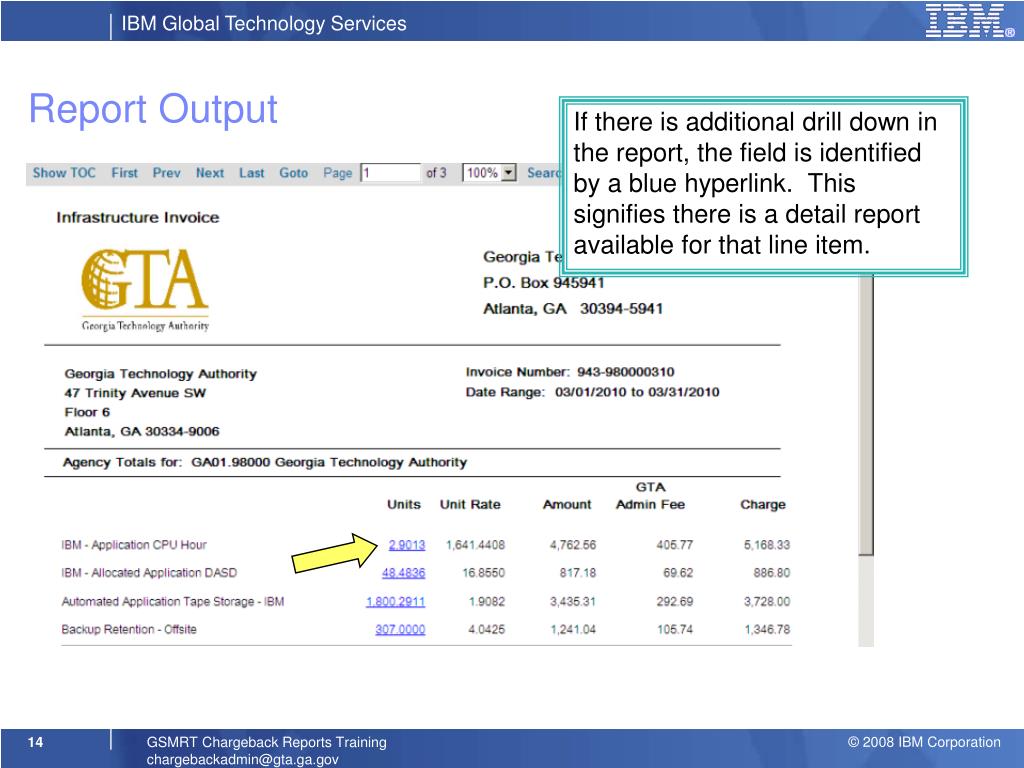Viewport: 1024px width, 768px height.
Task: Click the unit rate value 1,641.4408
Action: 475,545
